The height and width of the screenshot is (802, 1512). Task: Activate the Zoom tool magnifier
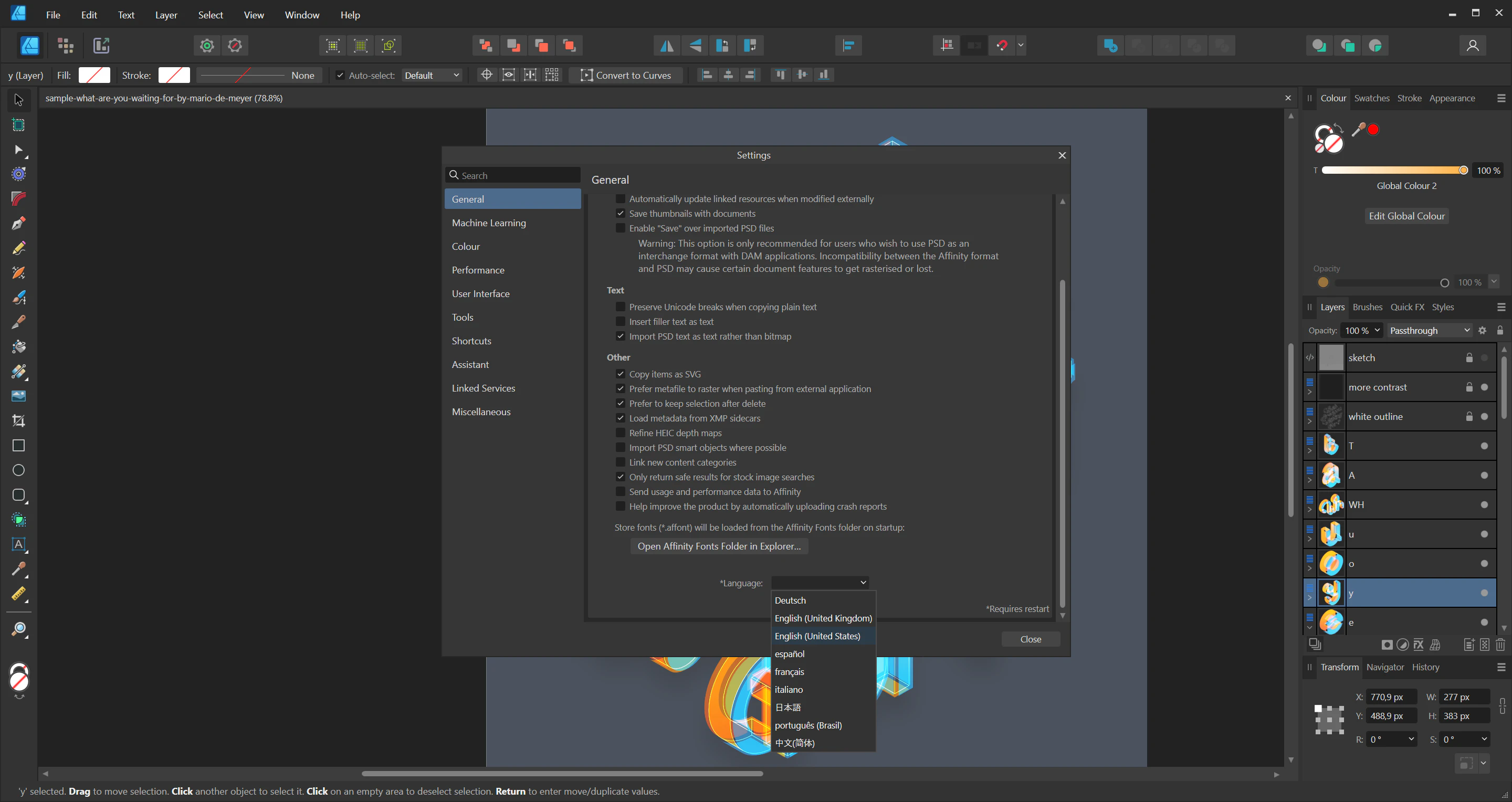click(19, 629)
